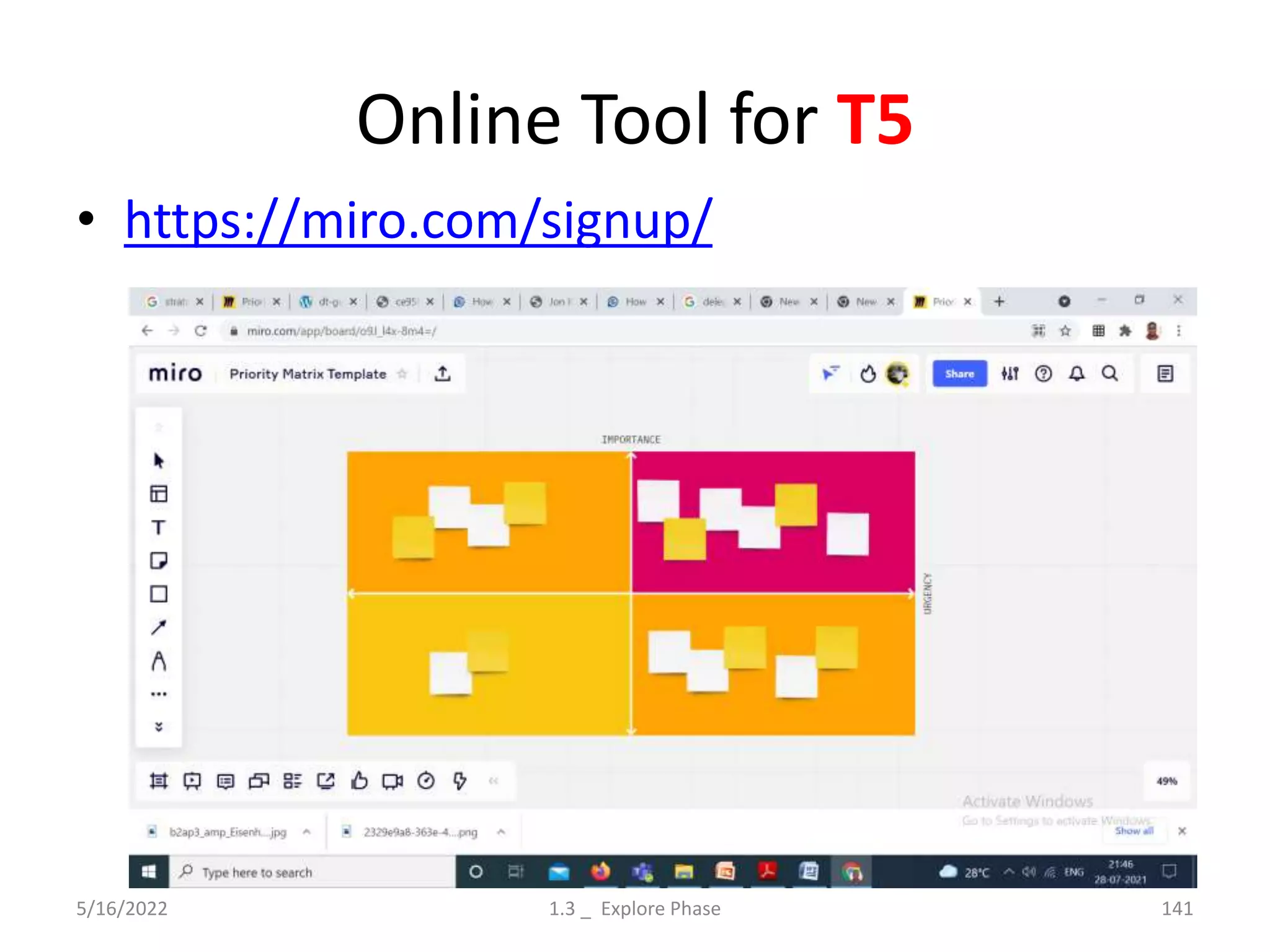The image size is (1270, 952).
Task: Open the Frames panel icon
Action: point(159,781)
